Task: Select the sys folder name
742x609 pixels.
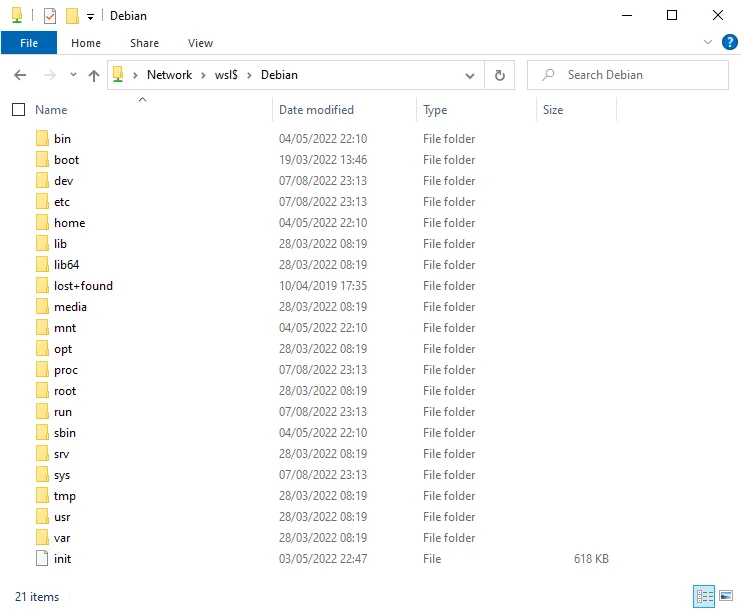Action: click(62, 475)
